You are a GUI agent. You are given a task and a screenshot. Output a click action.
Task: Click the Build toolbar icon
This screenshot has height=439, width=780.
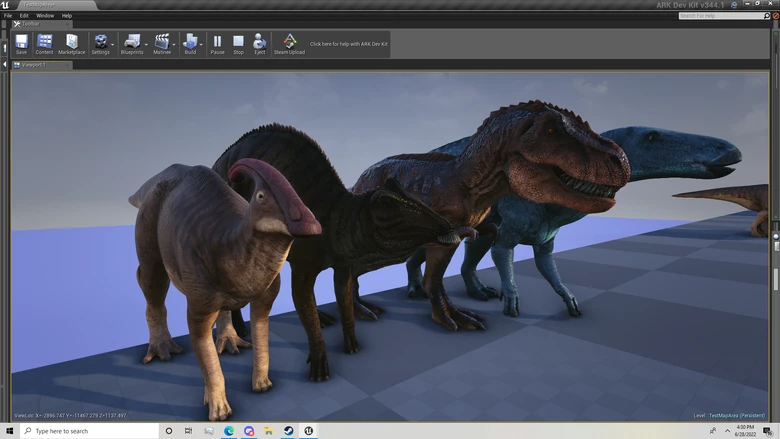(190, 43)
